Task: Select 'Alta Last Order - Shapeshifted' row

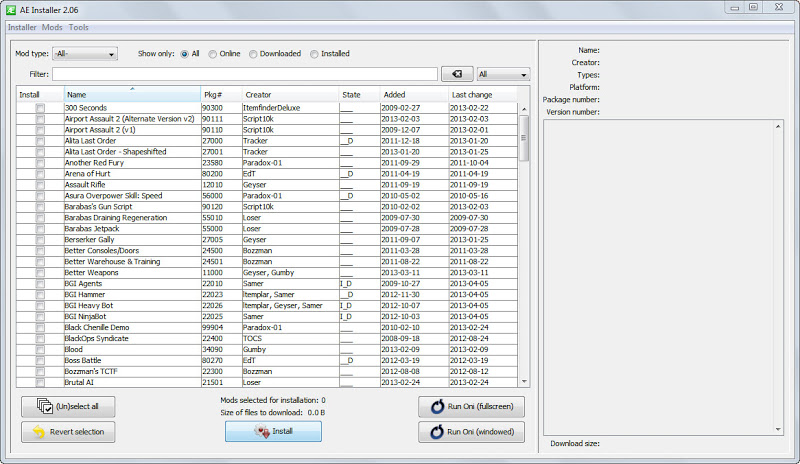Action: click(x=267, y=152)
